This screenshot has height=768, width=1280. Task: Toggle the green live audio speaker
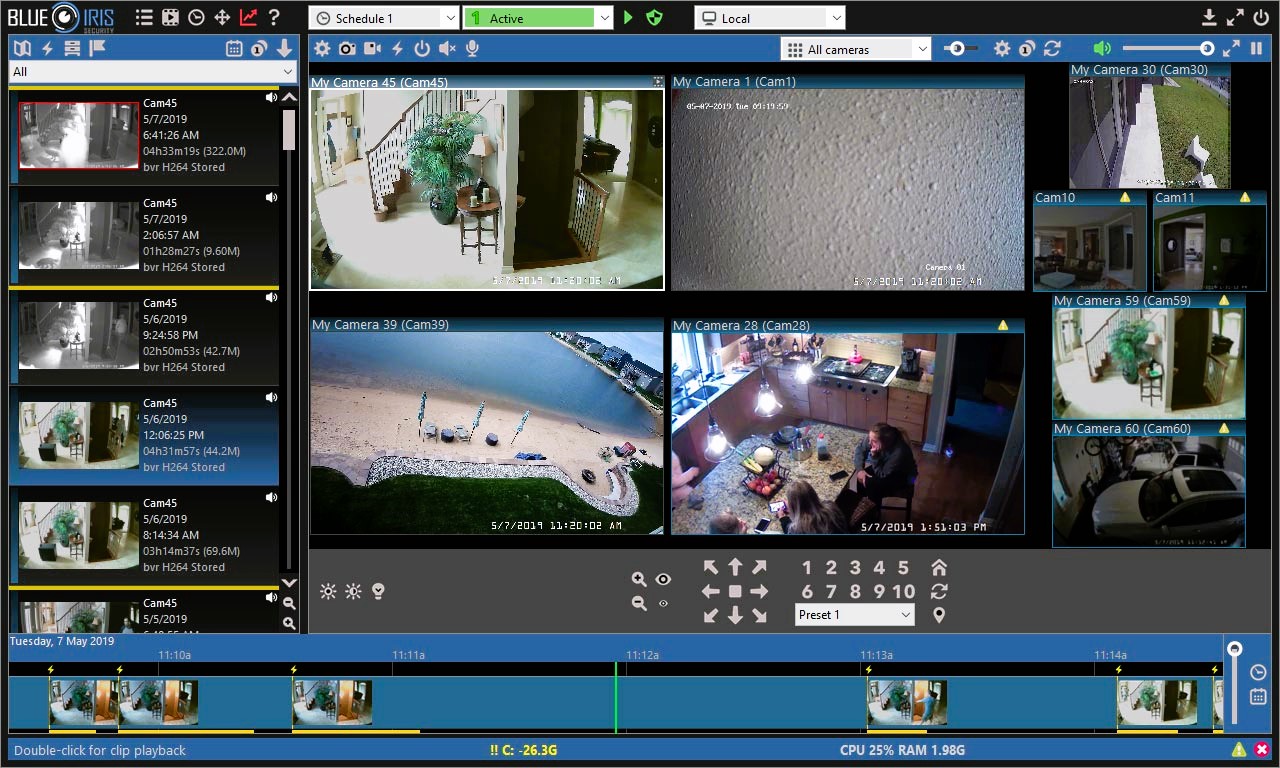1102,49
